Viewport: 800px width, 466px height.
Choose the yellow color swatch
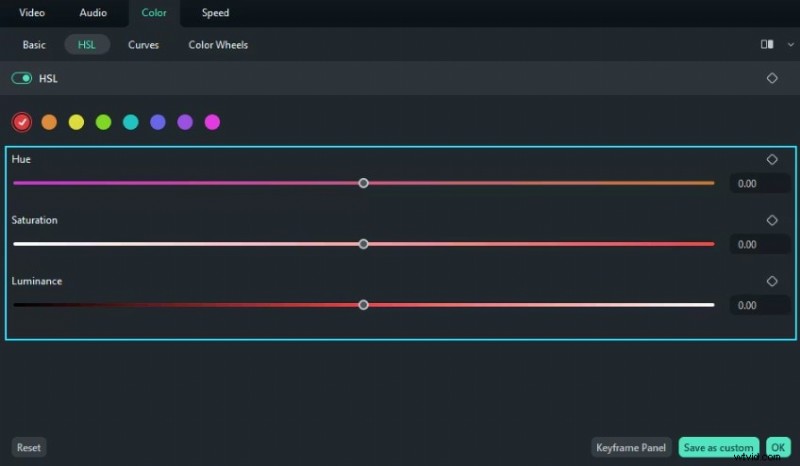76,122
